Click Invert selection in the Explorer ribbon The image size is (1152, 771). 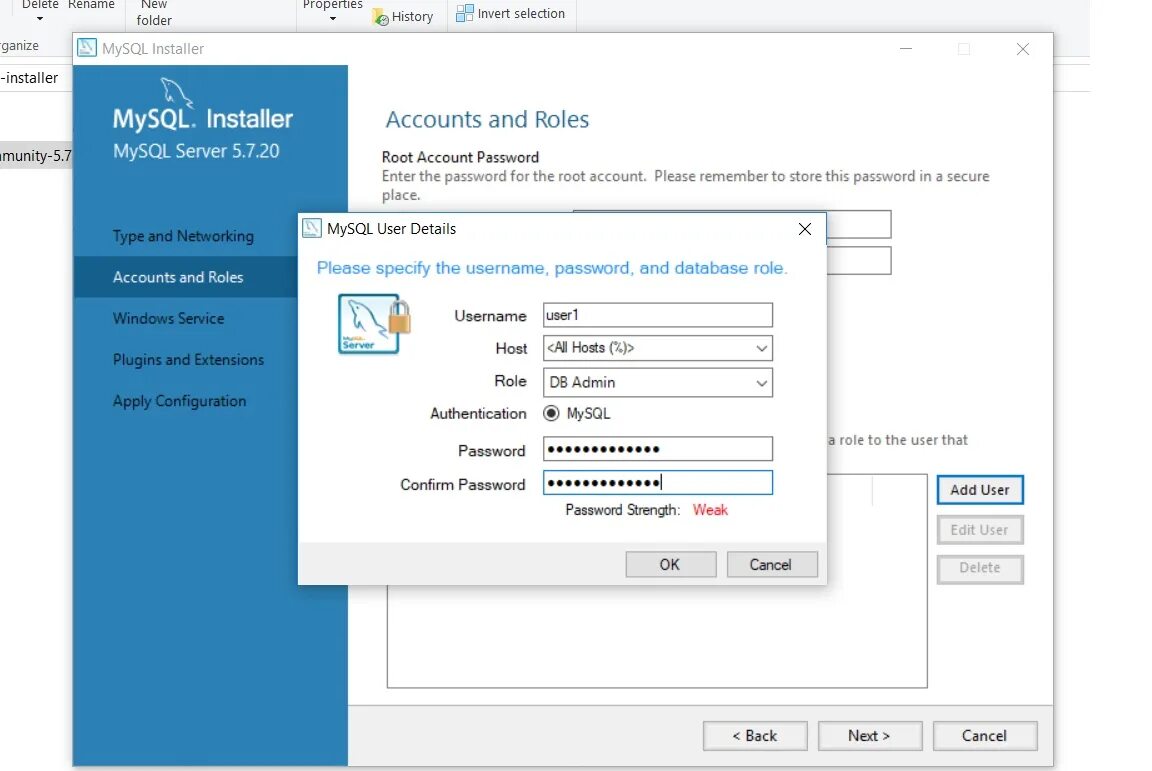click(511, 13)
